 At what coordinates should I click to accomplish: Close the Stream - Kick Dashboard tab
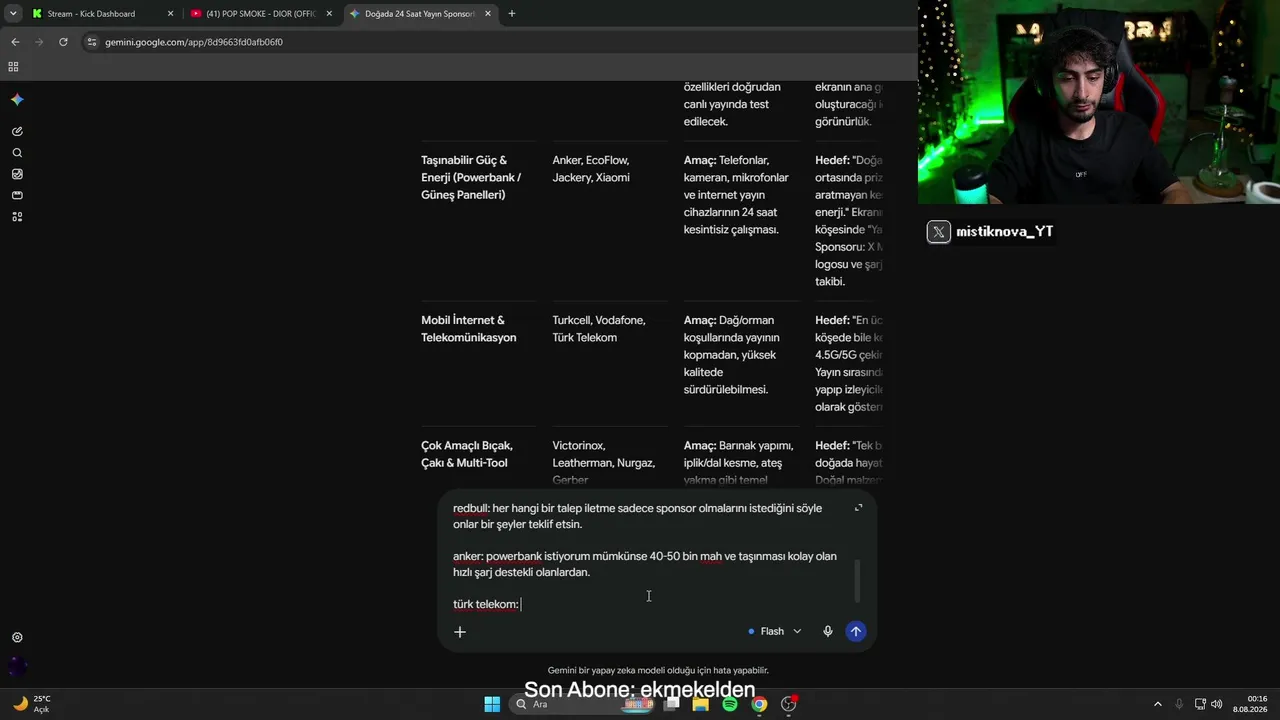click(x=170, y=14)
